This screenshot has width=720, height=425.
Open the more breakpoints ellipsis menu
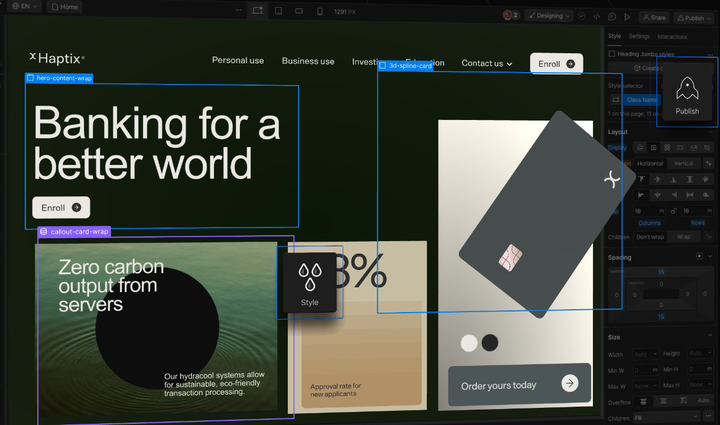point(238,10)
